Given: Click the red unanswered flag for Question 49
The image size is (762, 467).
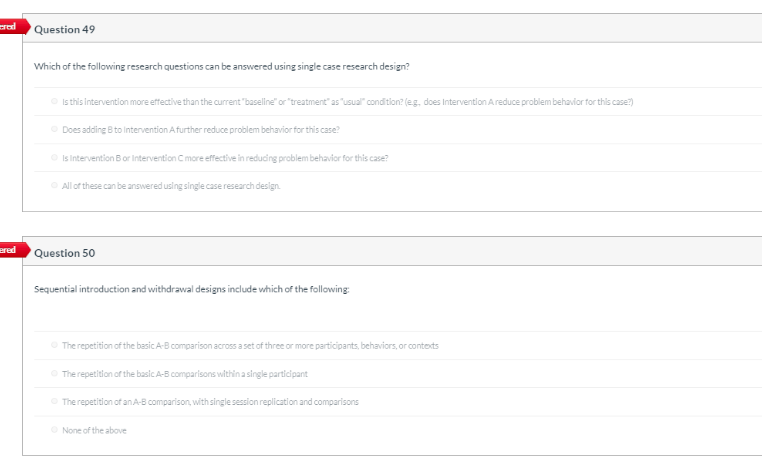Looking at the screenshot, I should [14, 27].
